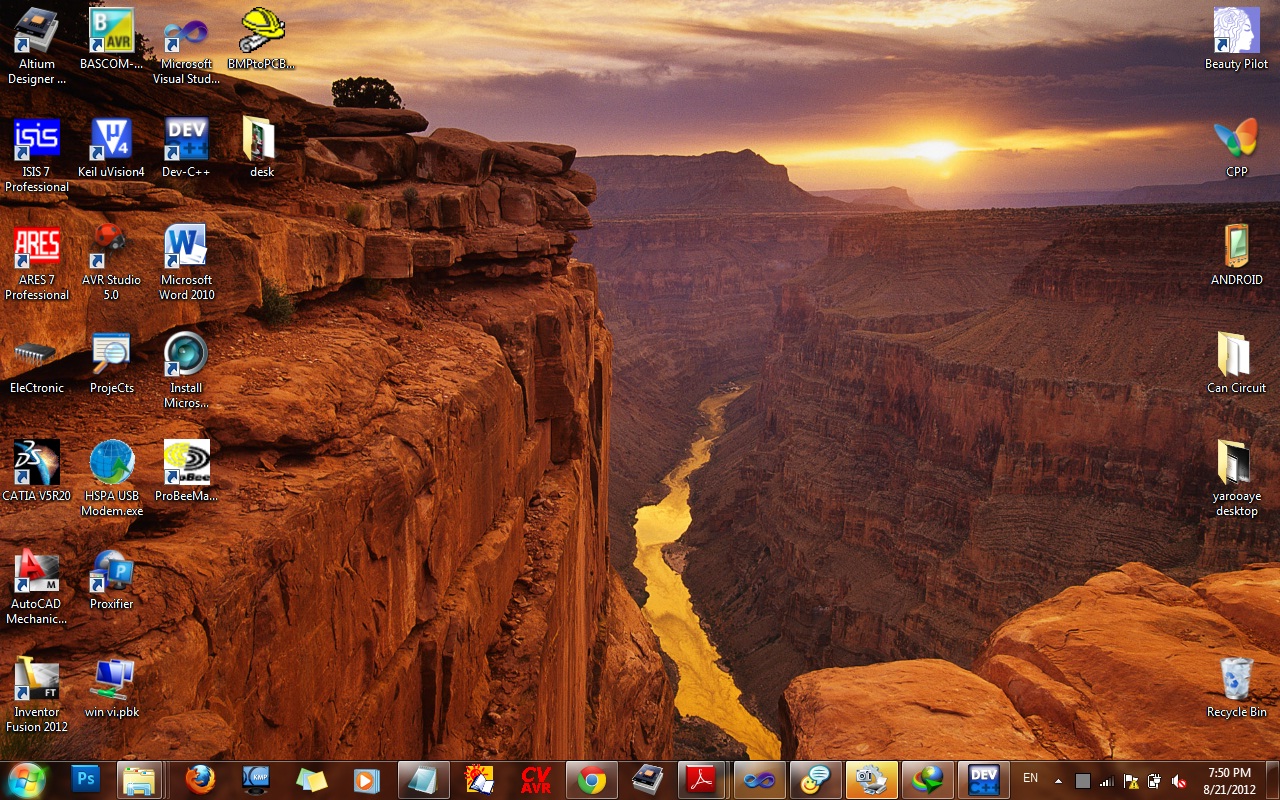Switch to the highlighted camera-gear taskbar app
This screenshot has width=1280, height=800.
[871, 779]
